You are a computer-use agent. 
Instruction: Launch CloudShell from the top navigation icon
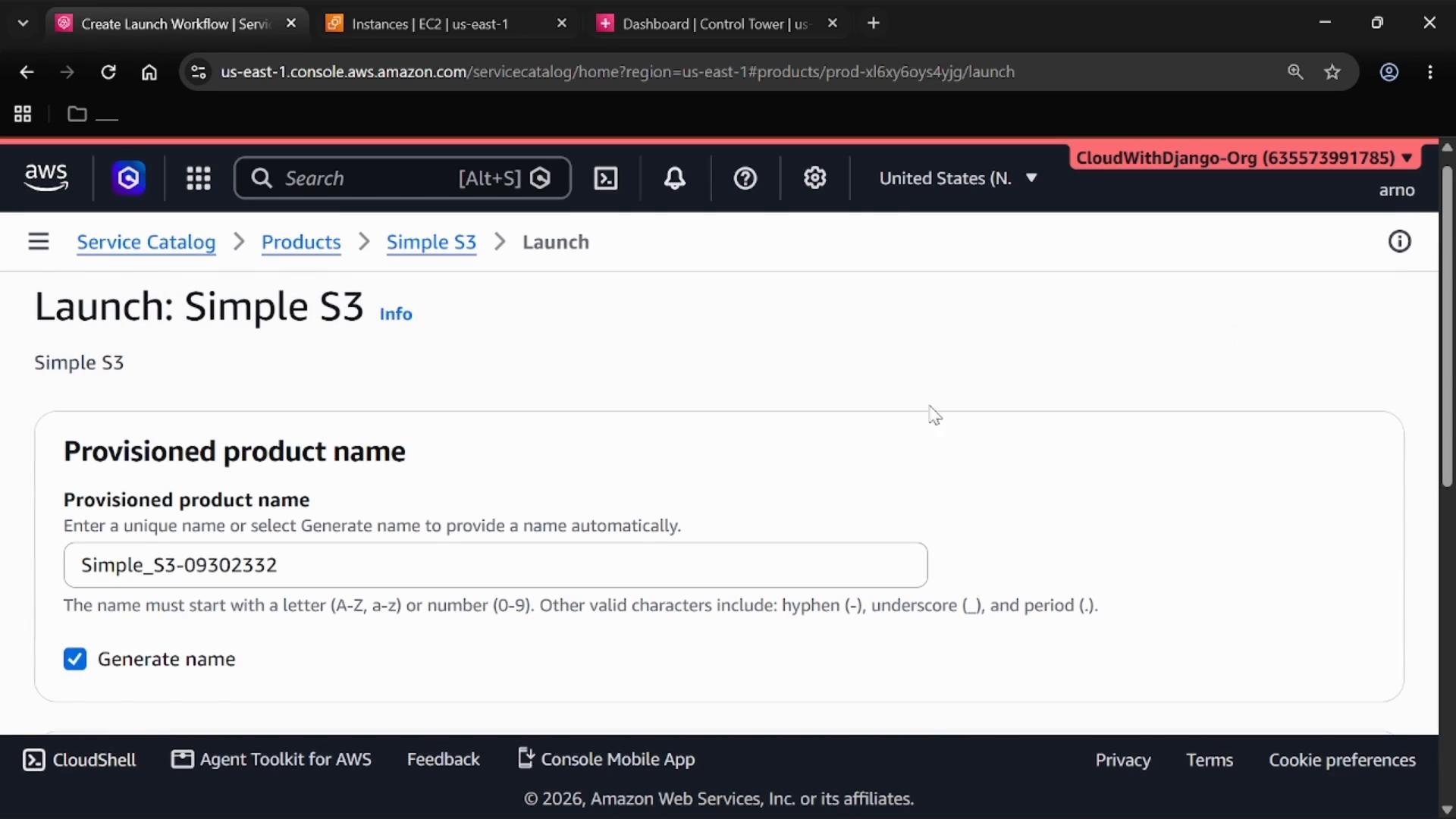(605, 178)
